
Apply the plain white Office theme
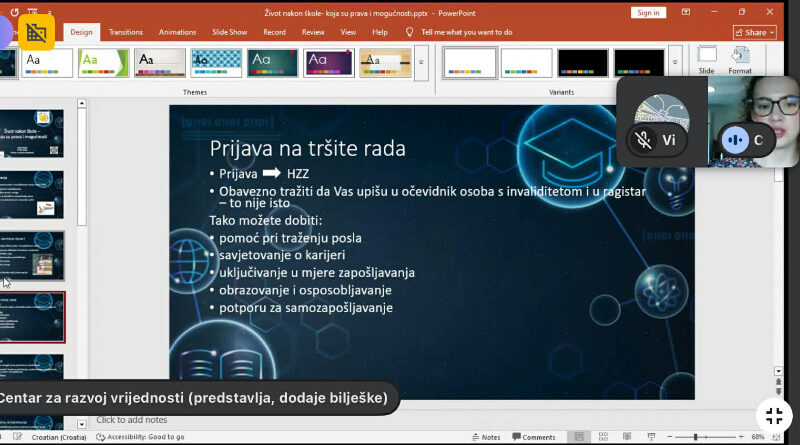pyautogui.click(x=47, y=63)
